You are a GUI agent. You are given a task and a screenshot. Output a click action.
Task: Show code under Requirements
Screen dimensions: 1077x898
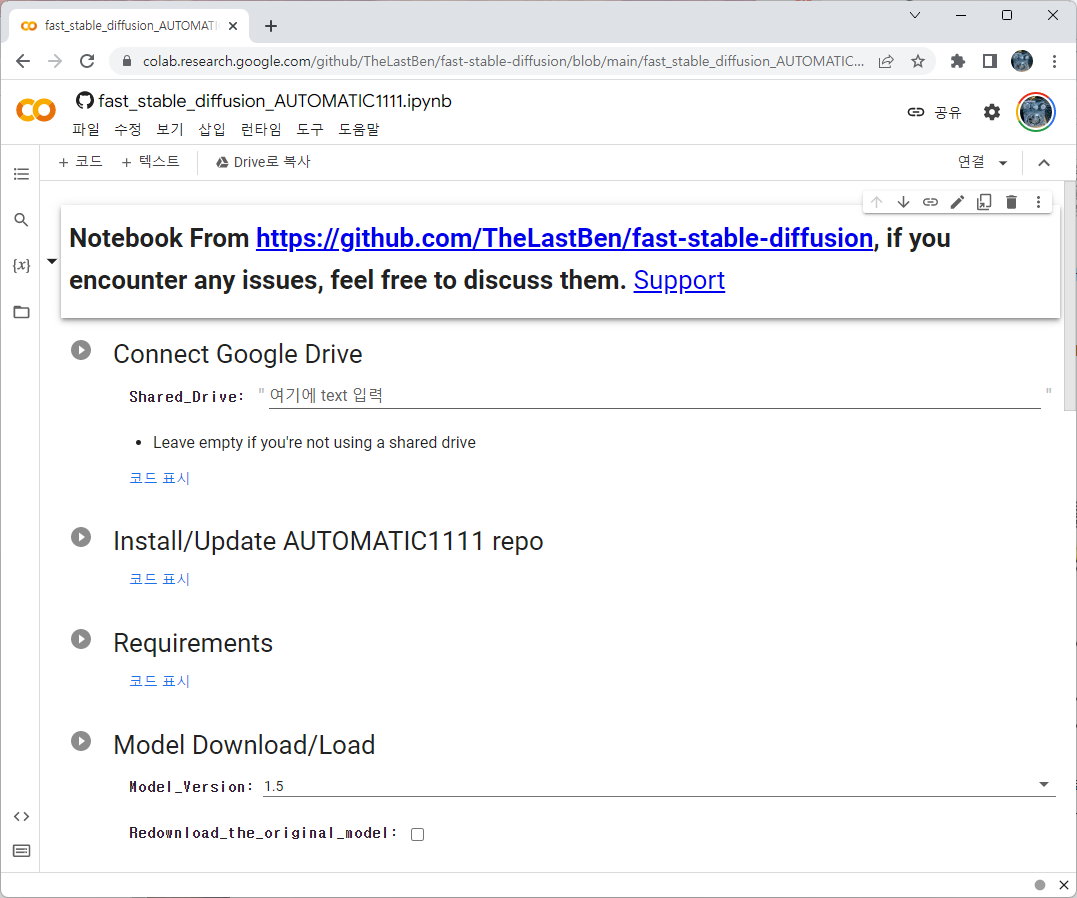159,681
